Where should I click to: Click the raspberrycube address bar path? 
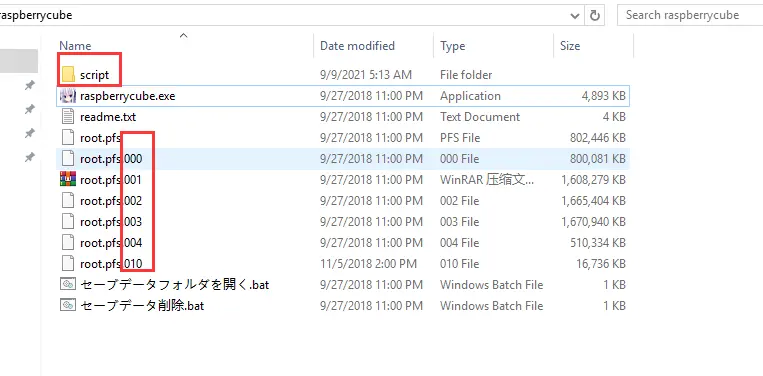click(36, 15)
